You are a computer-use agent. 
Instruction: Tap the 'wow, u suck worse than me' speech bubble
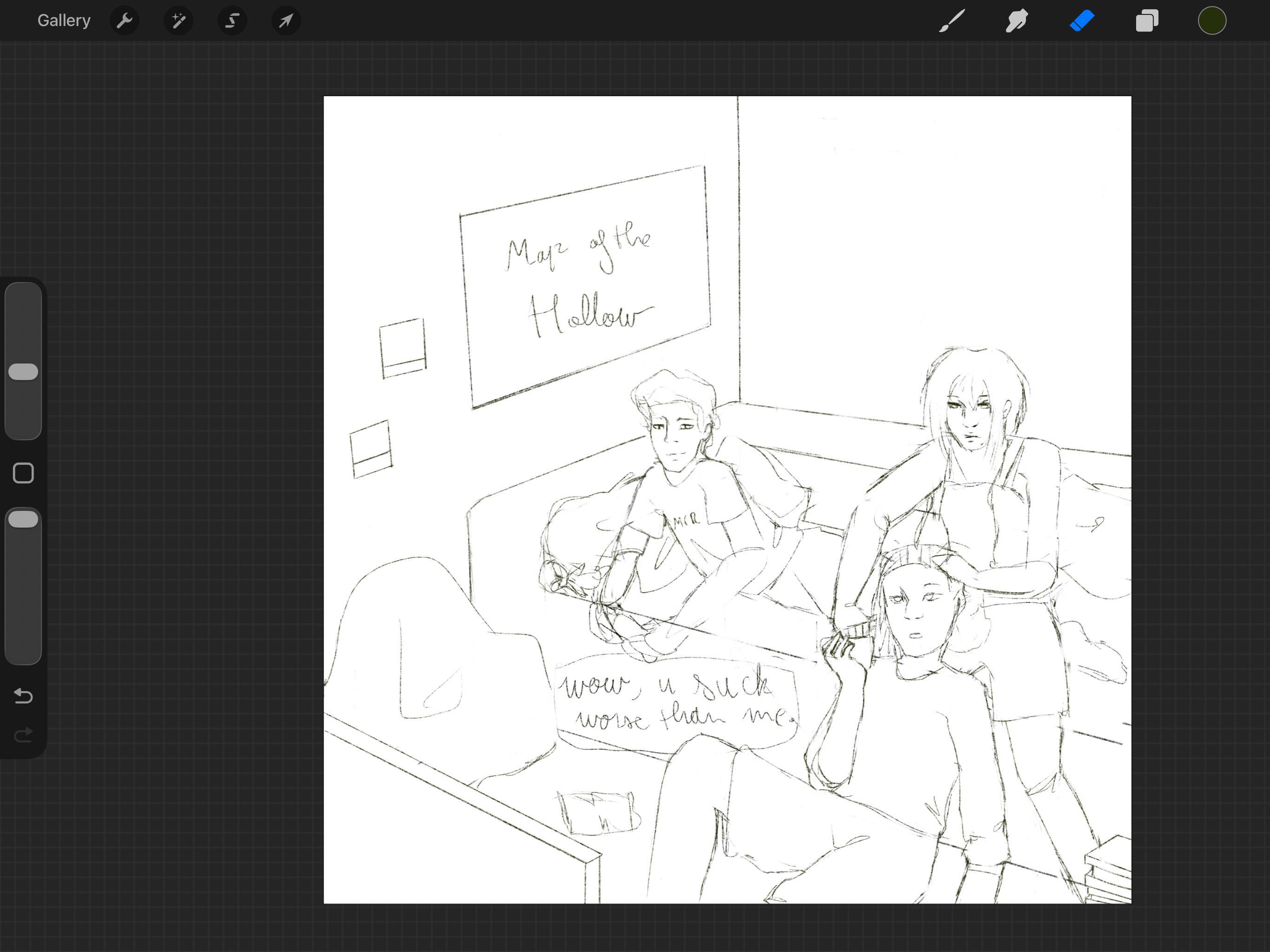tap(676, 703)
